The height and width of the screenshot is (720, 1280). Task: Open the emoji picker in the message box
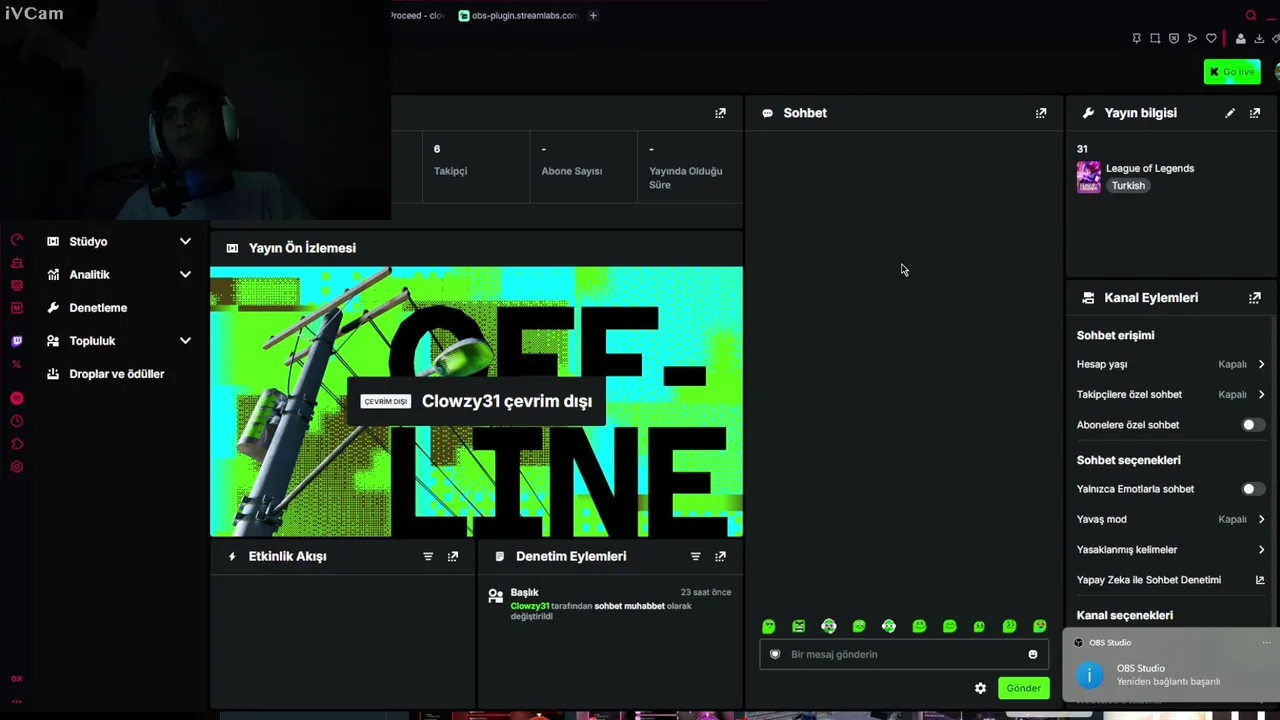coord(1033,654)
